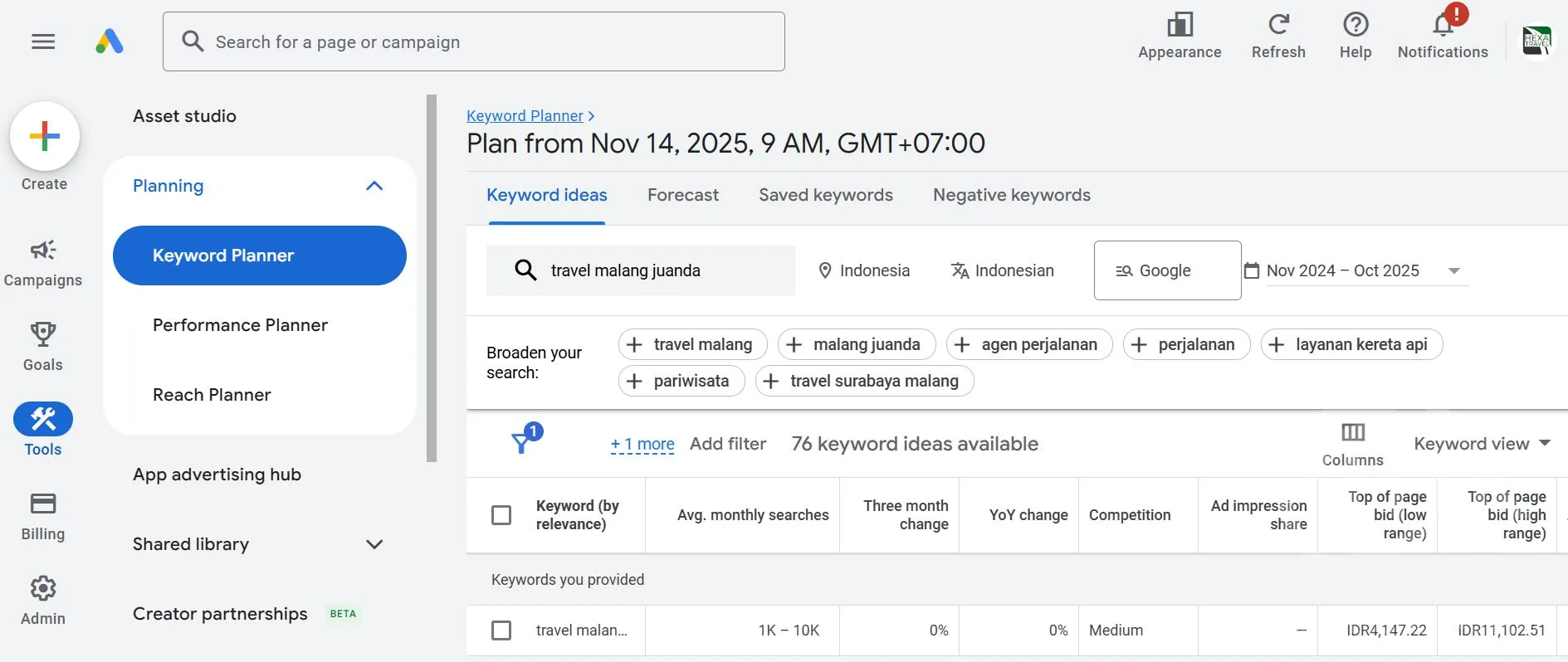Add 'agen perjalanan' suggestion chip
This screenshot has height=662, width=1568.
coord(1029,344)
